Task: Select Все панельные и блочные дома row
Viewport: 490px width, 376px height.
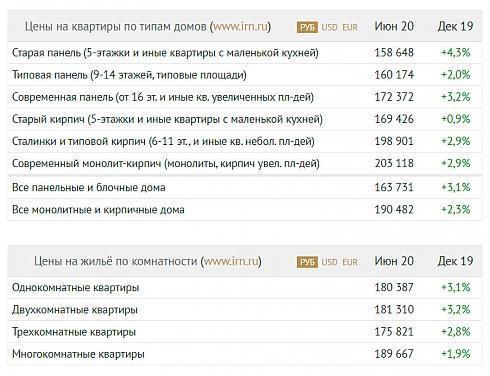Action: point(245,187)
